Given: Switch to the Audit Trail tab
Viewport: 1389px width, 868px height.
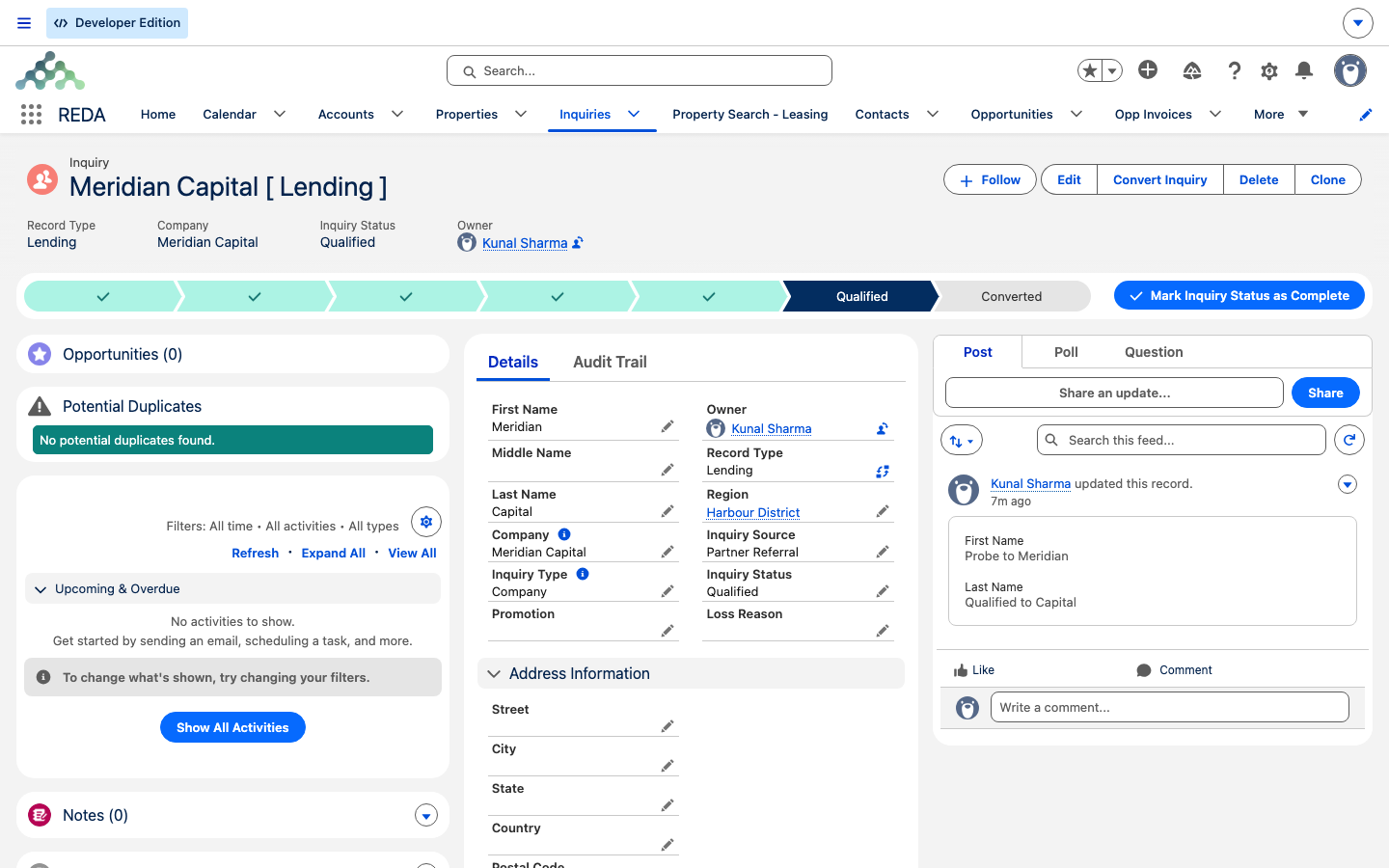Looking at the screenshot, I should tap(610, 362).
